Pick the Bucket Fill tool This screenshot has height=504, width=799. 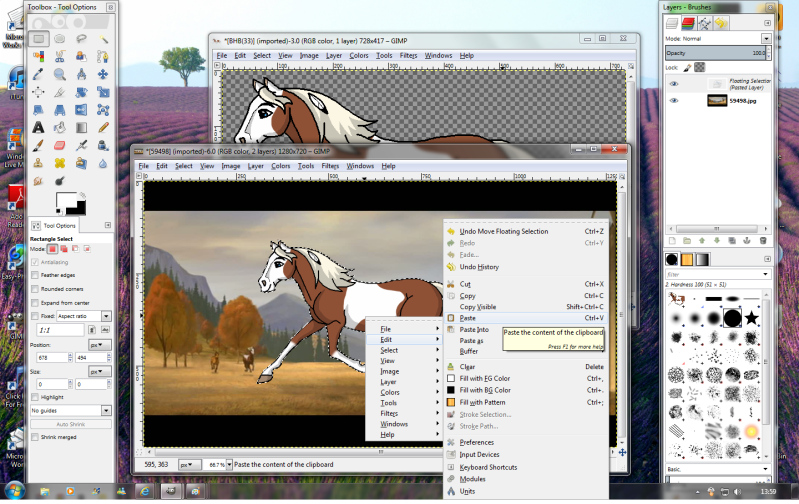tap(60, 127)
